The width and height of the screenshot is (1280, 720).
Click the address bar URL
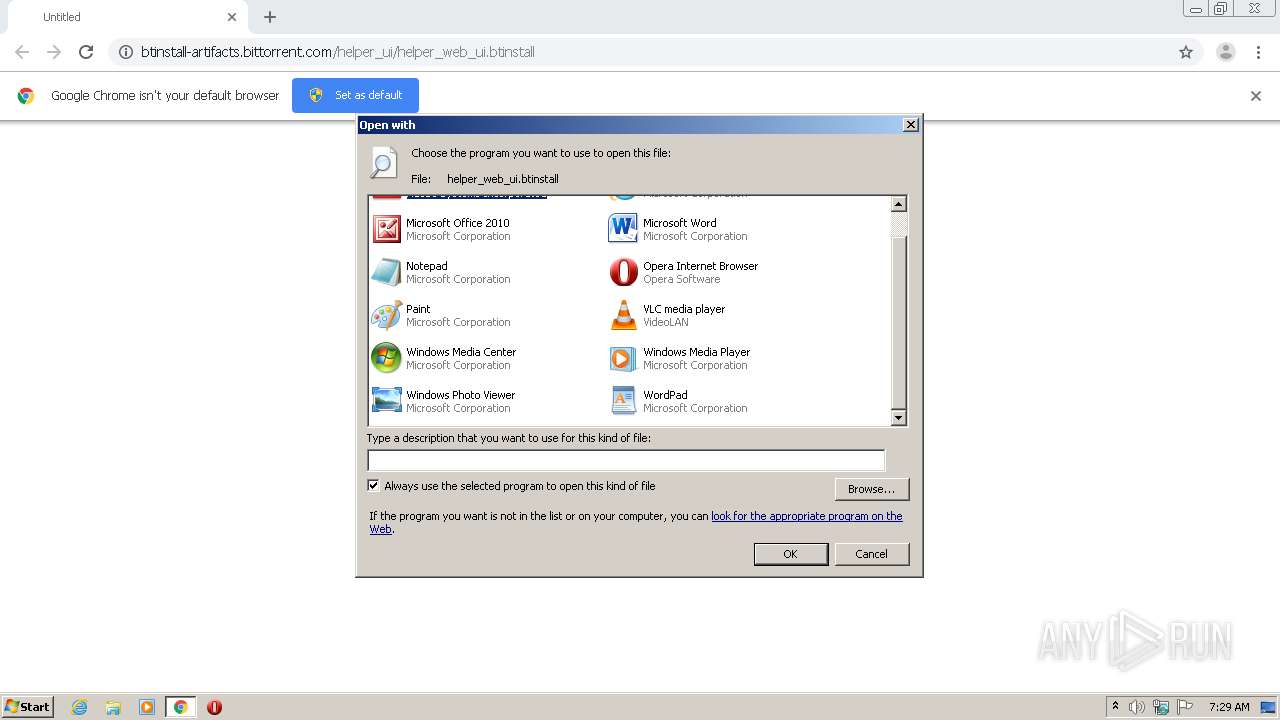point(338,52)
